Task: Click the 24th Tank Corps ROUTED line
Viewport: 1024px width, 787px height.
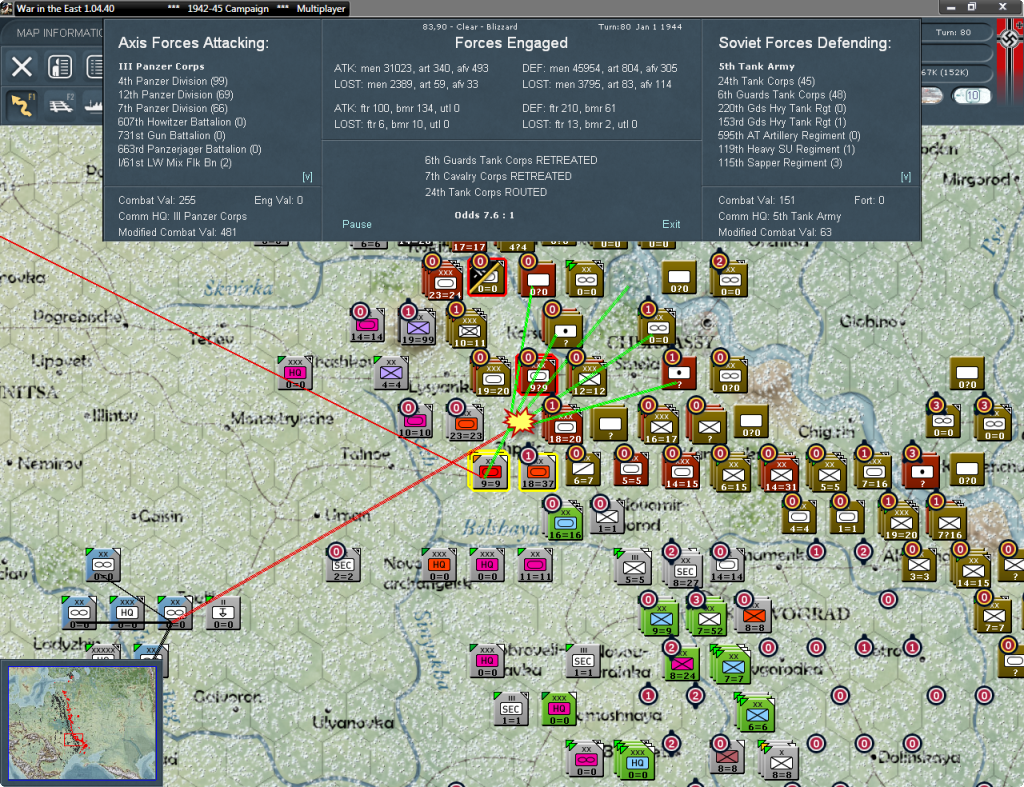Action: tap(486, 192)
